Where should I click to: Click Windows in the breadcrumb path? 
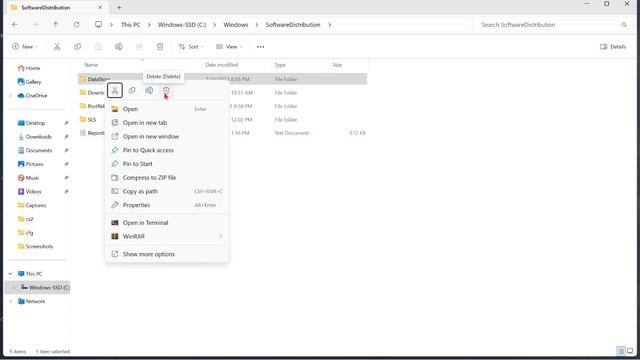pyautogui.click(x=236, y=24)
